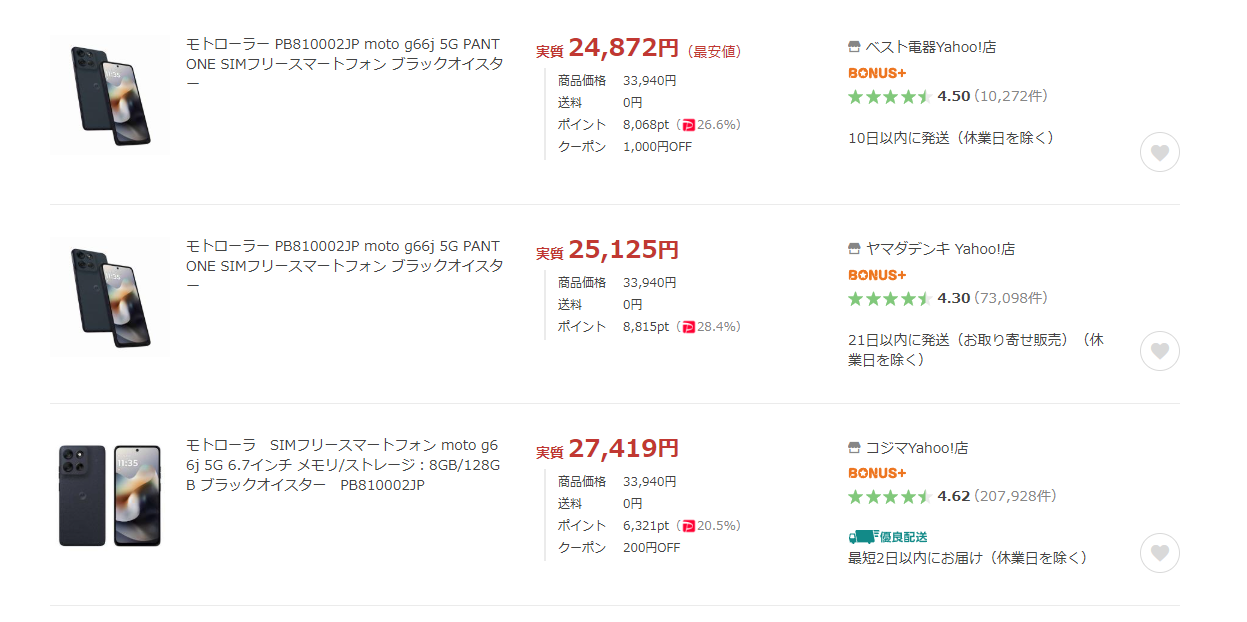Open the コジマ listing product image

pos(110,496)
